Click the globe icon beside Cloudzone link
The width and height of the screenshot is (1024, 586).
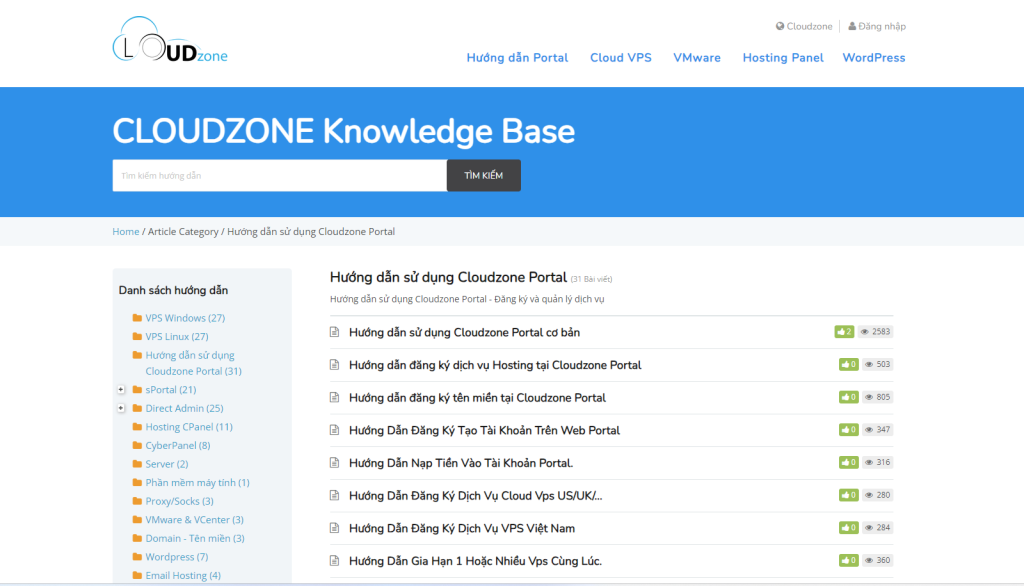coord(780,26)
